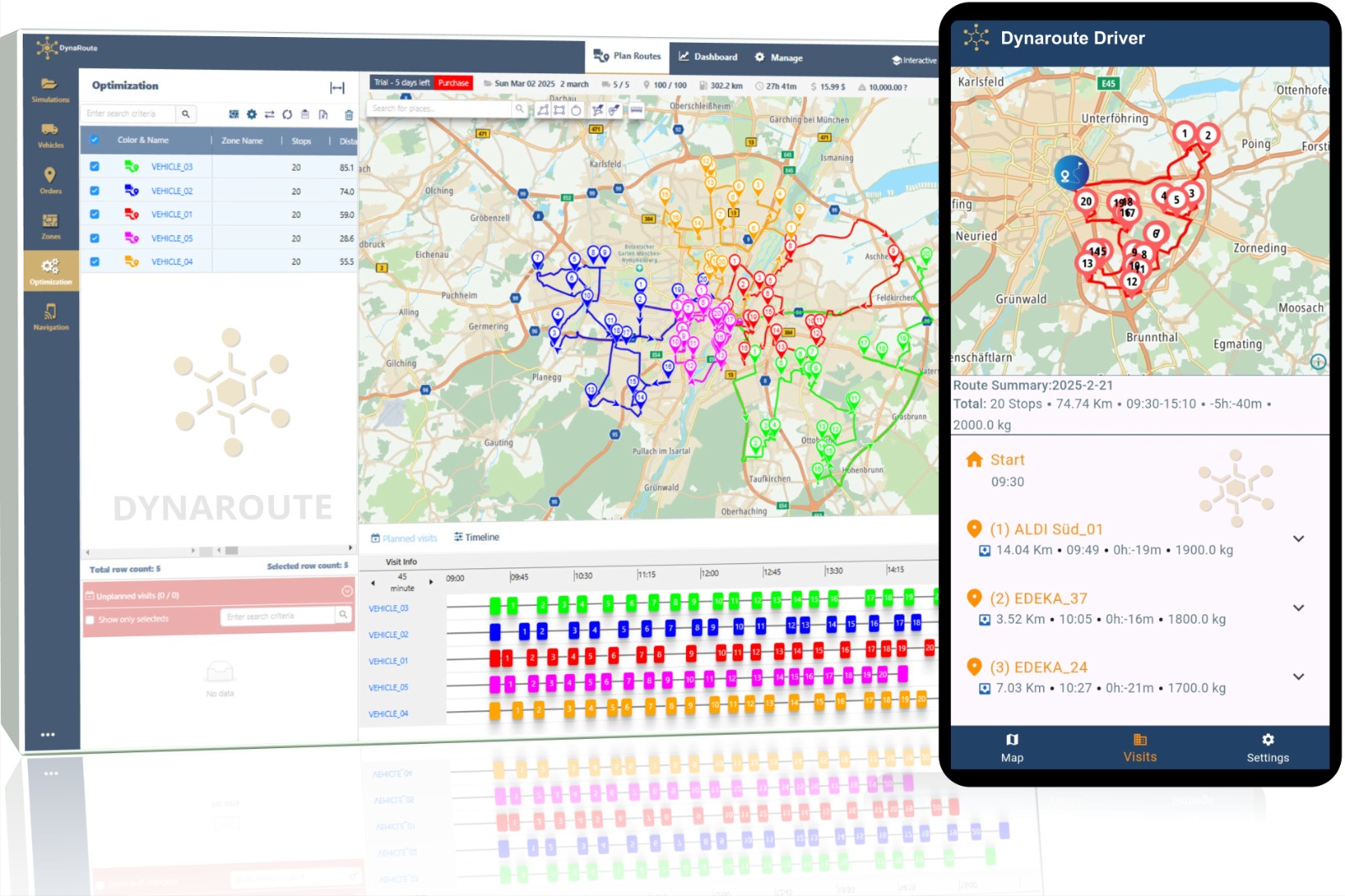This screenshot has width=1345, height=896.
Task: Click the unplanned visits search field
Action: [x=279, y=616]
